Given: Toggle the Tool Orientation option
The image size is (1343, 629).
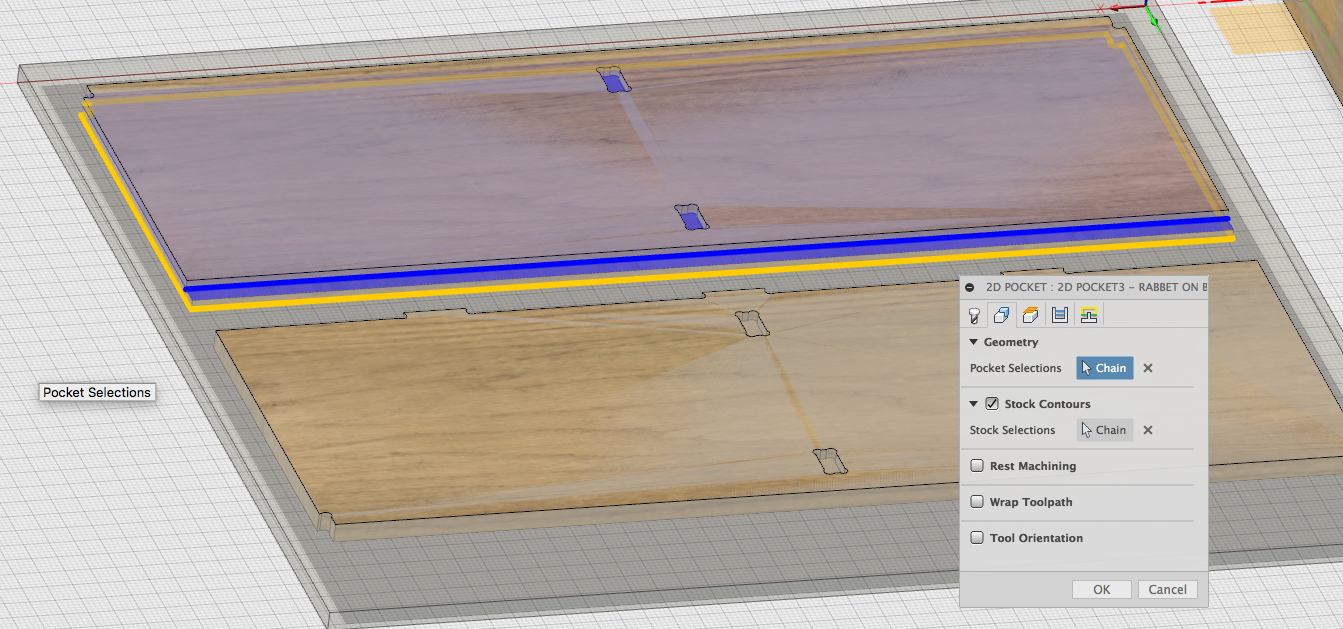Looking at the screenshot, I should point(977,538).
